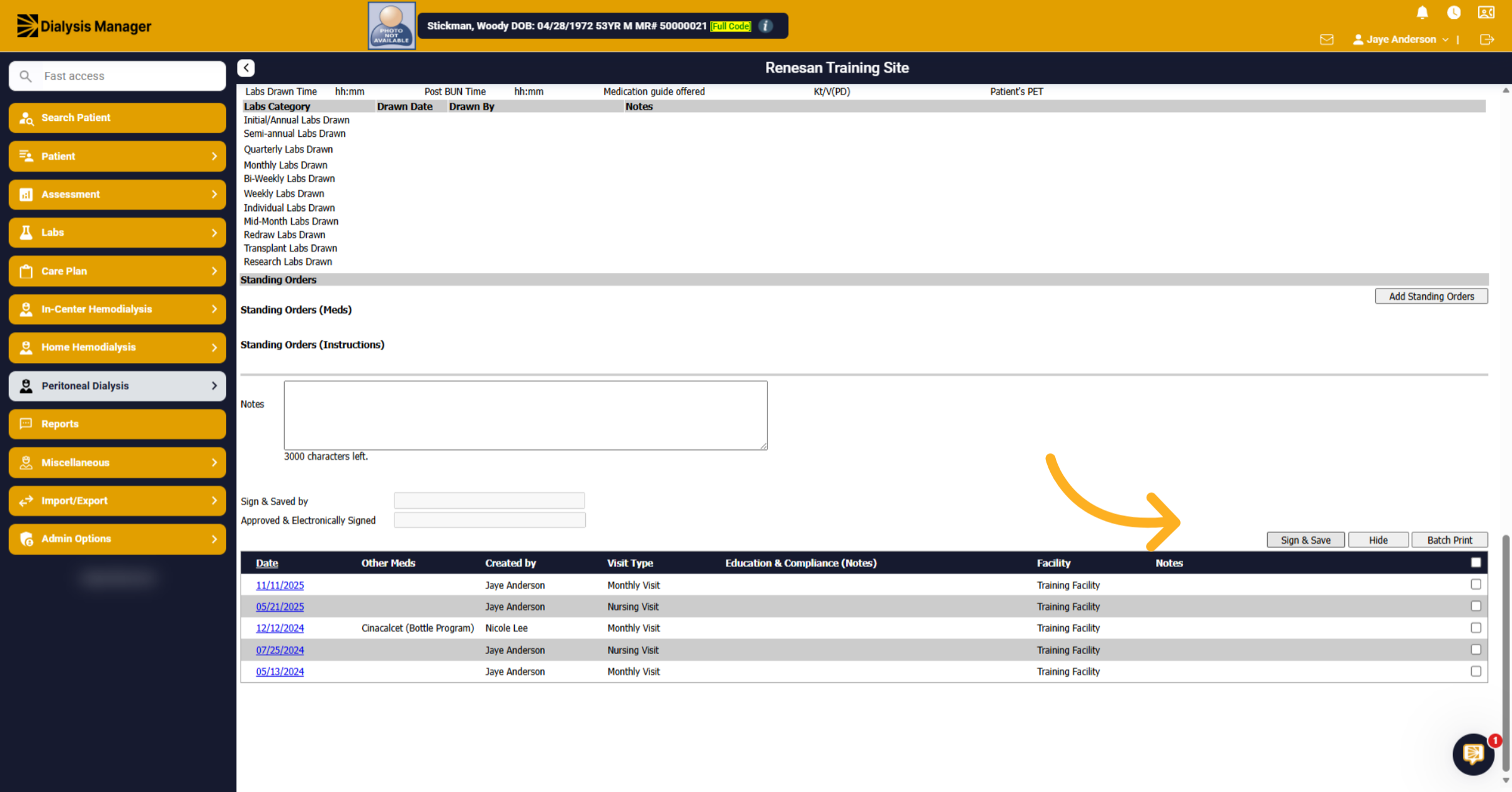This screenshot has width=1512, height=792.
Task: Click Add Standing Orders button
Action: [1431, 296]
